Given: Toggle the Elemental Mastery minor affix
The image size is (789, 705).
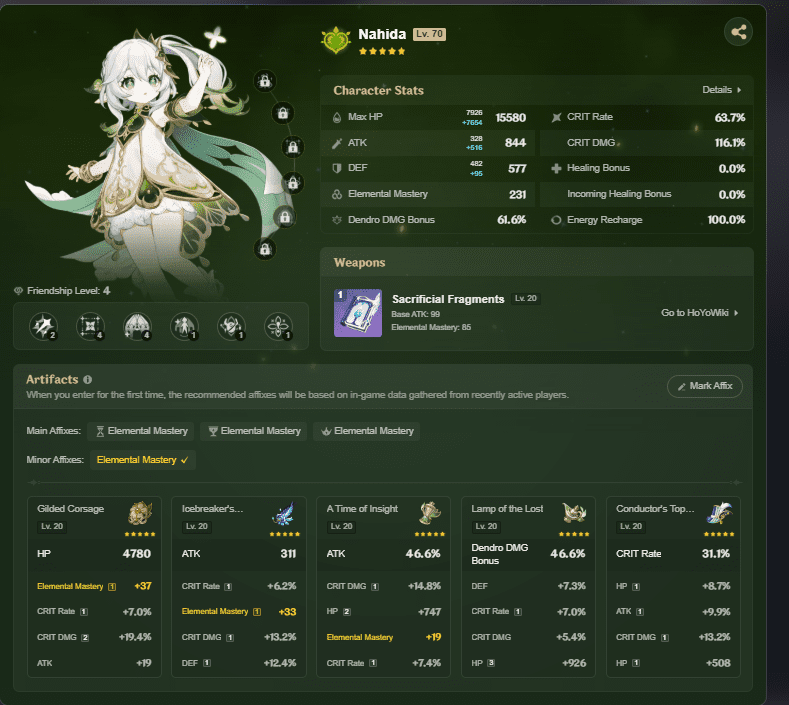Looking at the screenshot, I should [x=143, y=460].
